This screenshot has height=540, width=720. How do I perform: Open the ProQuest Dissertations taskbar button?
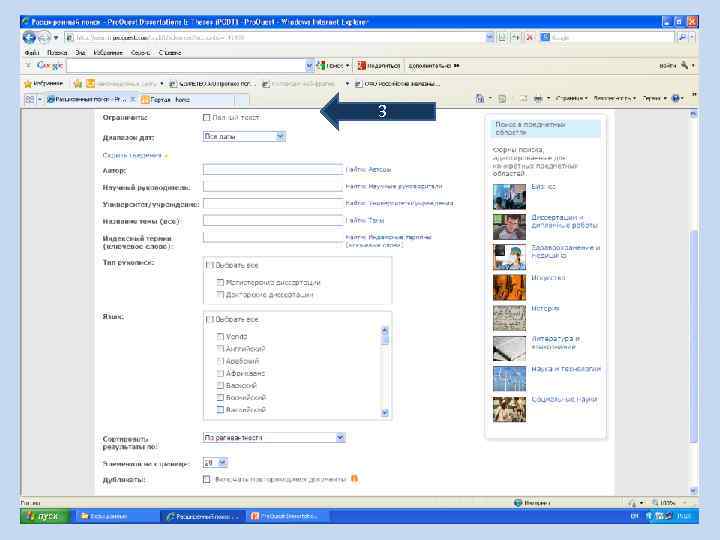click(287, 516)
